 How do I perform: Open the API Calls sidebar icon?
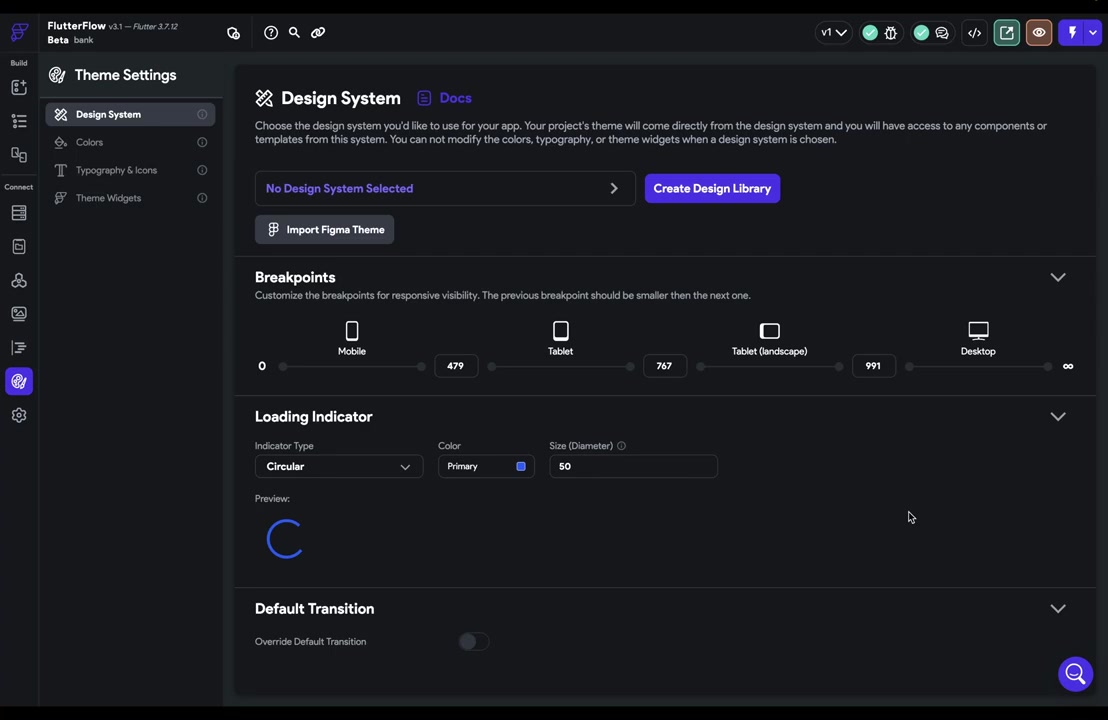(19, 281)
